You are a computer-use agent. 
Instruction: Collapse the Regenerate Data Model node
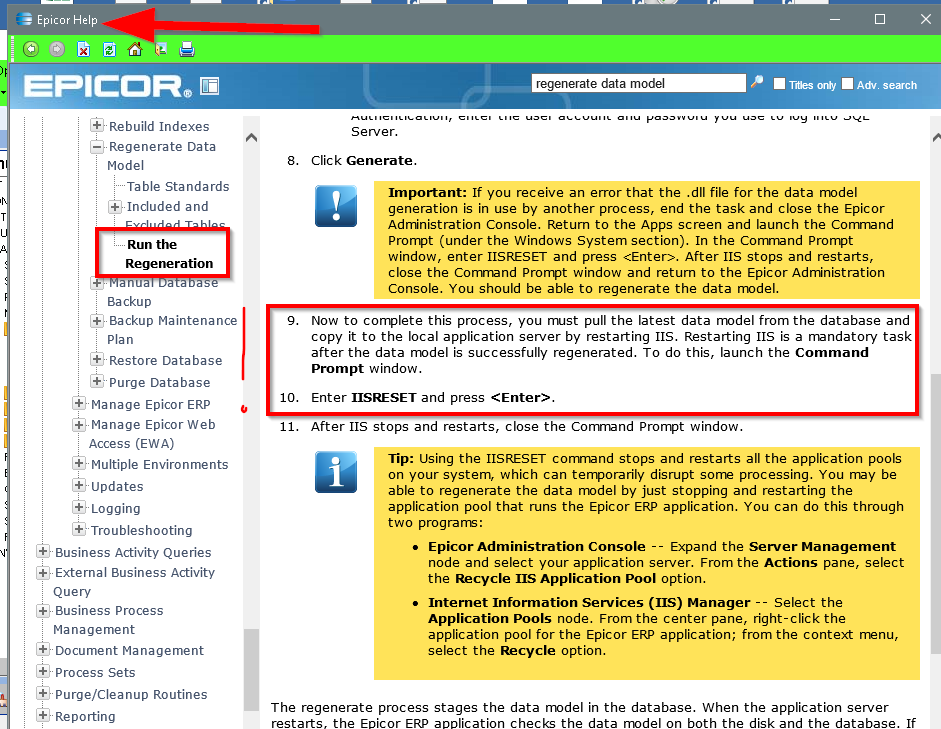(x=97, y=146)
